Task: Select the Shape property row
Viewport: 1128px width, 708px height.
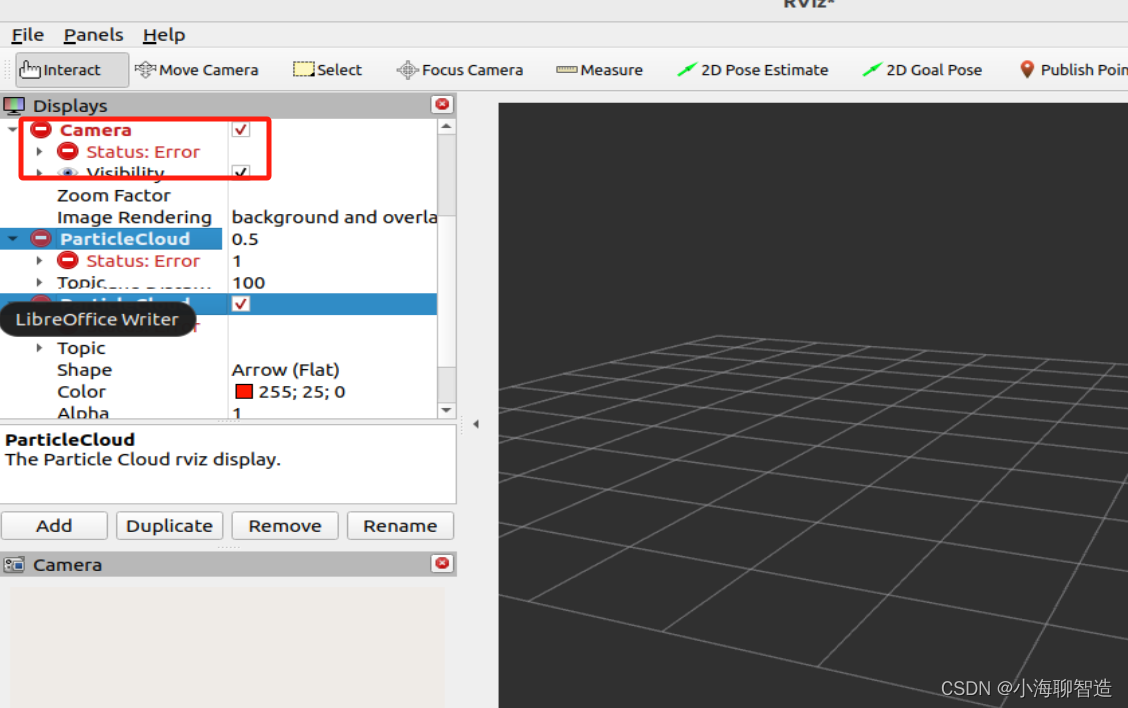Action: pos(84,370)
